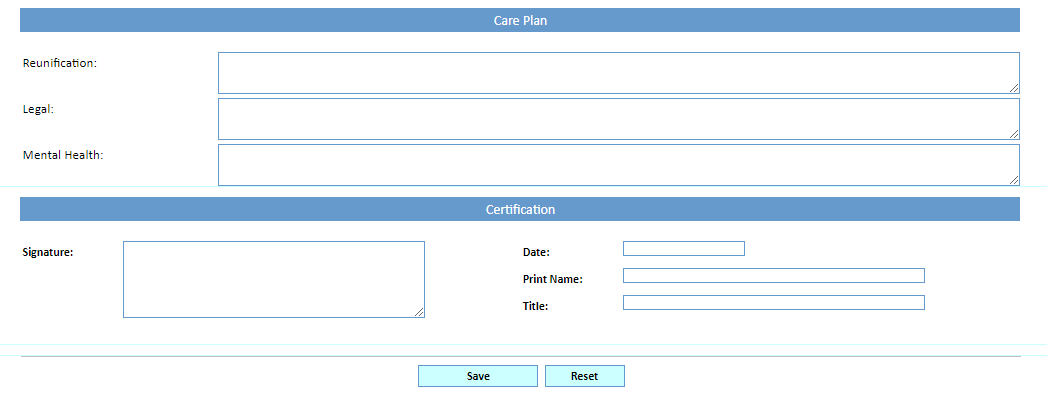
Task: Focus the Legal text area
Action: coord(618,119)
